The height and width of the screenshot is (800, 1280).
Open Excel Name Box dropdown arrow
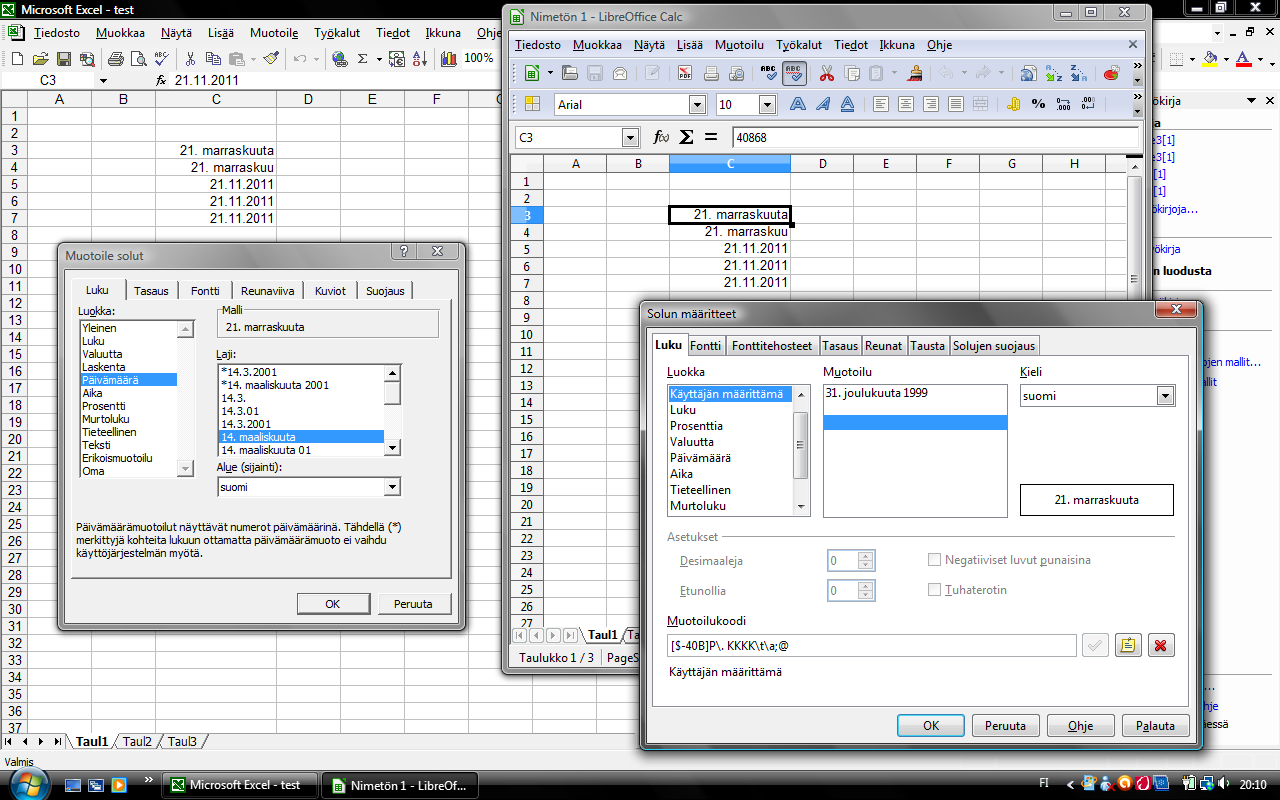tap(102, 80)
